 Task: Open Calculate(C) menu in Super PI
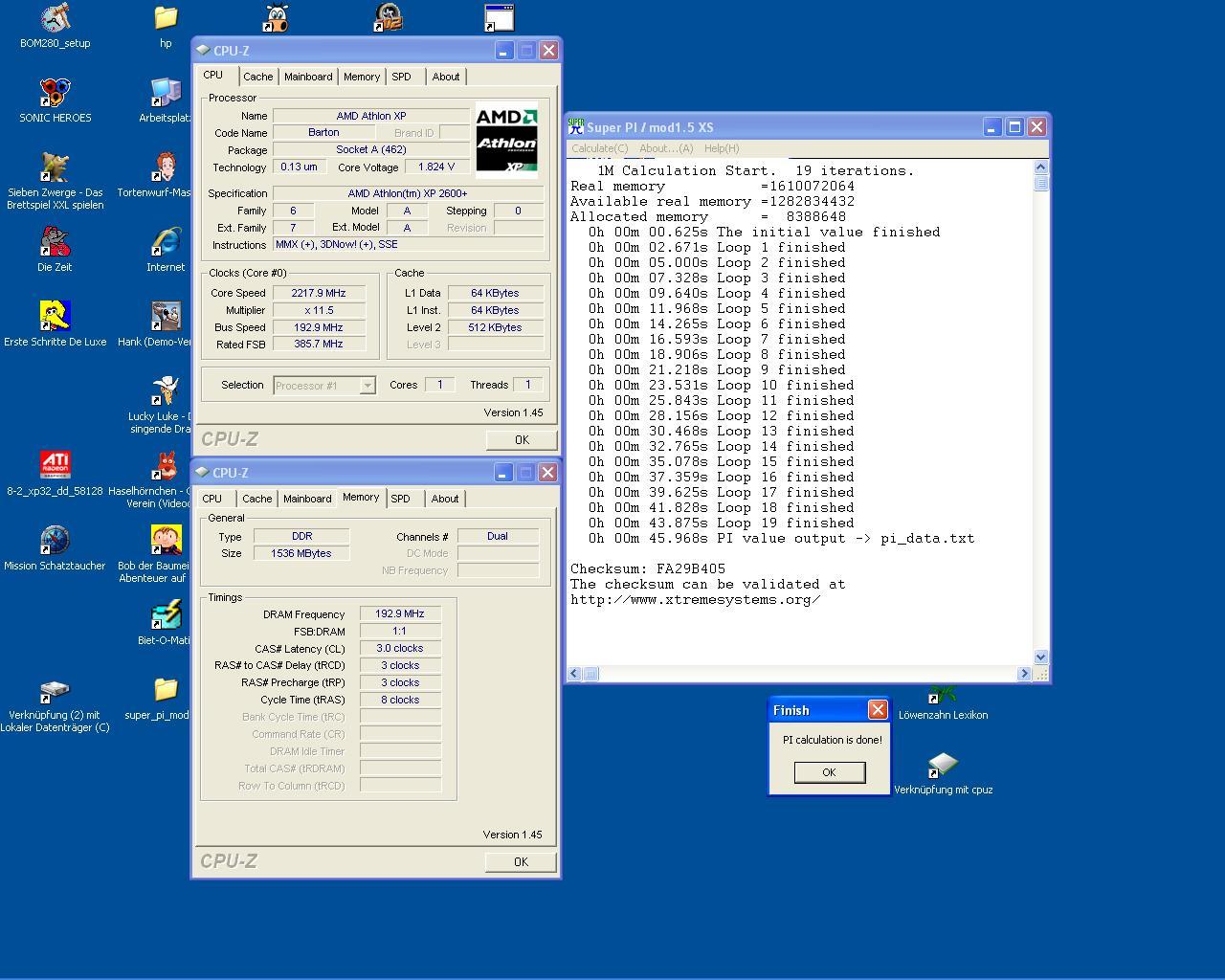[x=600, y=148]
